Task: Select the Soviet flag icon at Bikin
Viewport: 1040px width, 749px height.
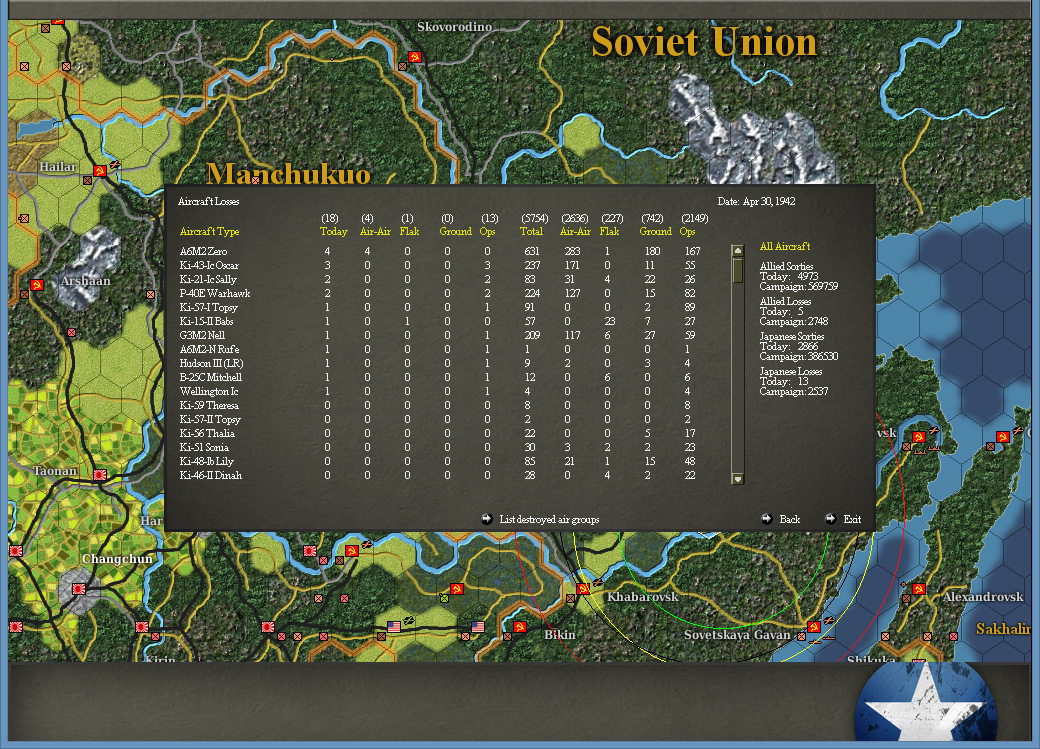Action: tap(520, 626)
